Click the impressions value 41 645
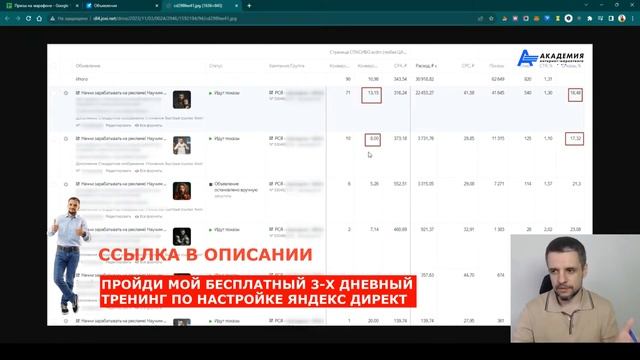 pos(498,93)
